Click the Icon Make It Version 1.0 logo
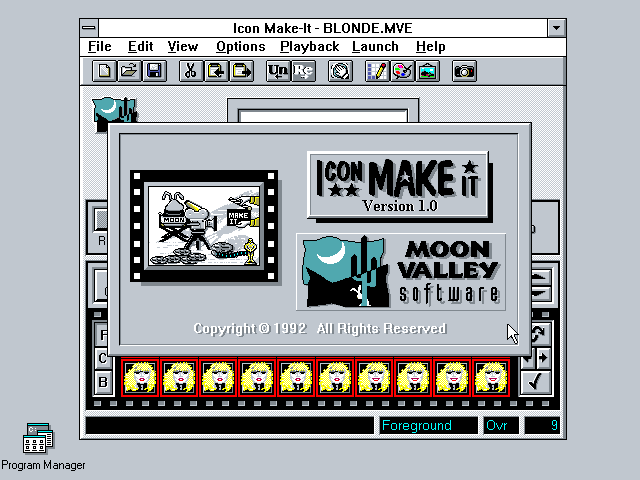 (398, 185)
